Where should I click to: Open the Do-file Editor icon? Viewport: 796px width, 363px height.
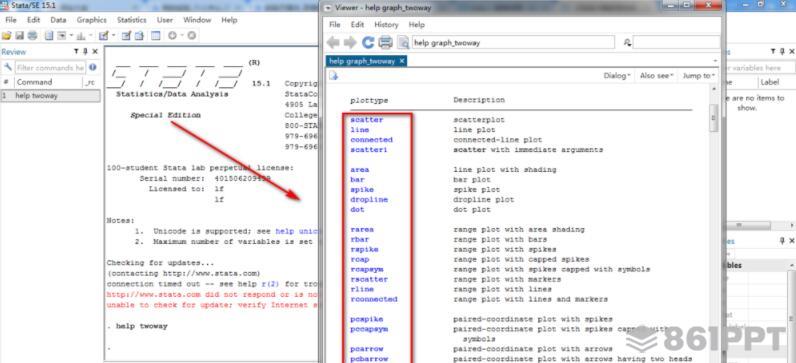pyautogui.click(x=103, y=35)
